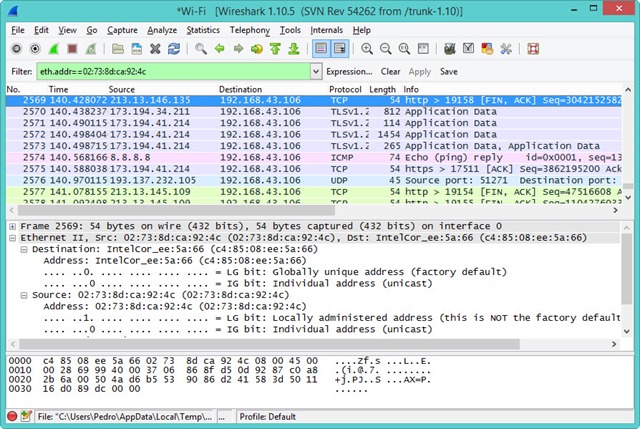640x429 pixels.
Task: Find a packet magnifier icon
Action: coord(201,49)
